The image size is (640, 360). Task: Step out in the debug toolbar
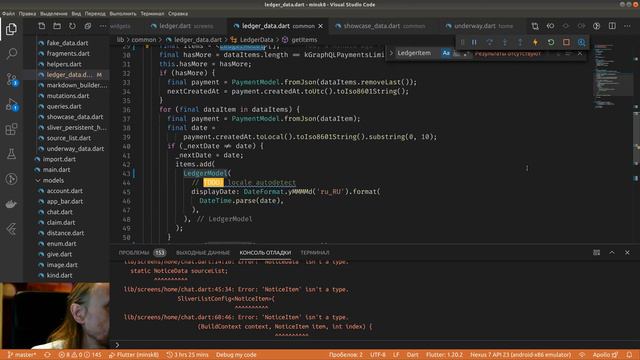tap(520, 42)
